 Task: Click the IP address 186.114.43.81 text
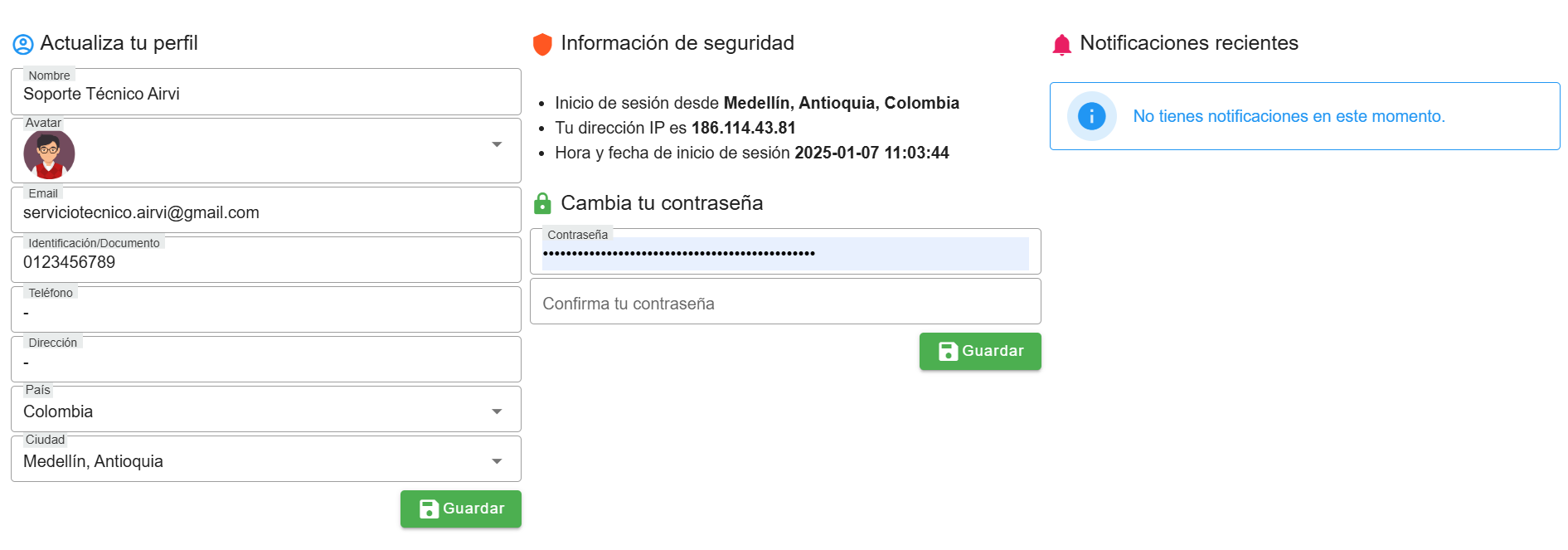pyautogui.click(x=743, y=128)
